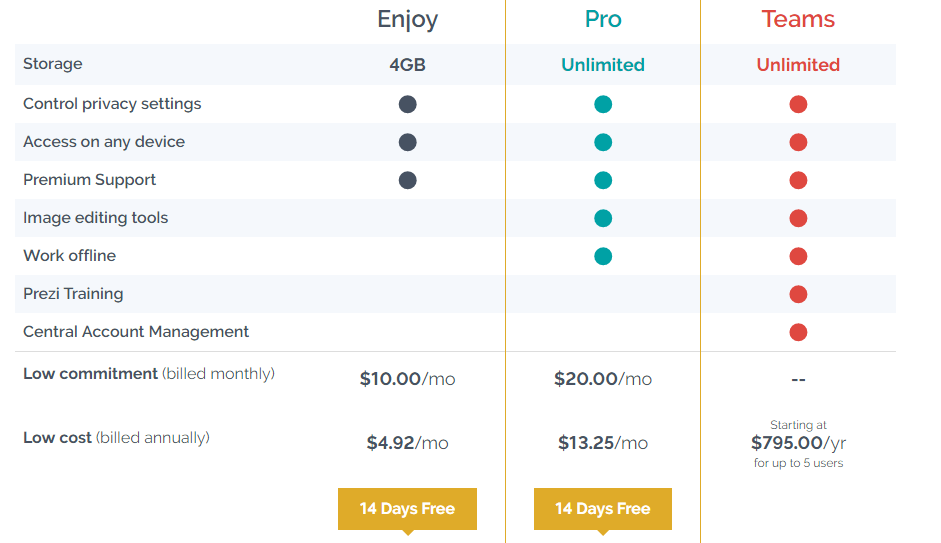This screenshot has height=543, width=941.
Task: Click the Pro Unlimited storage text
Action: (x=603, y=65)
